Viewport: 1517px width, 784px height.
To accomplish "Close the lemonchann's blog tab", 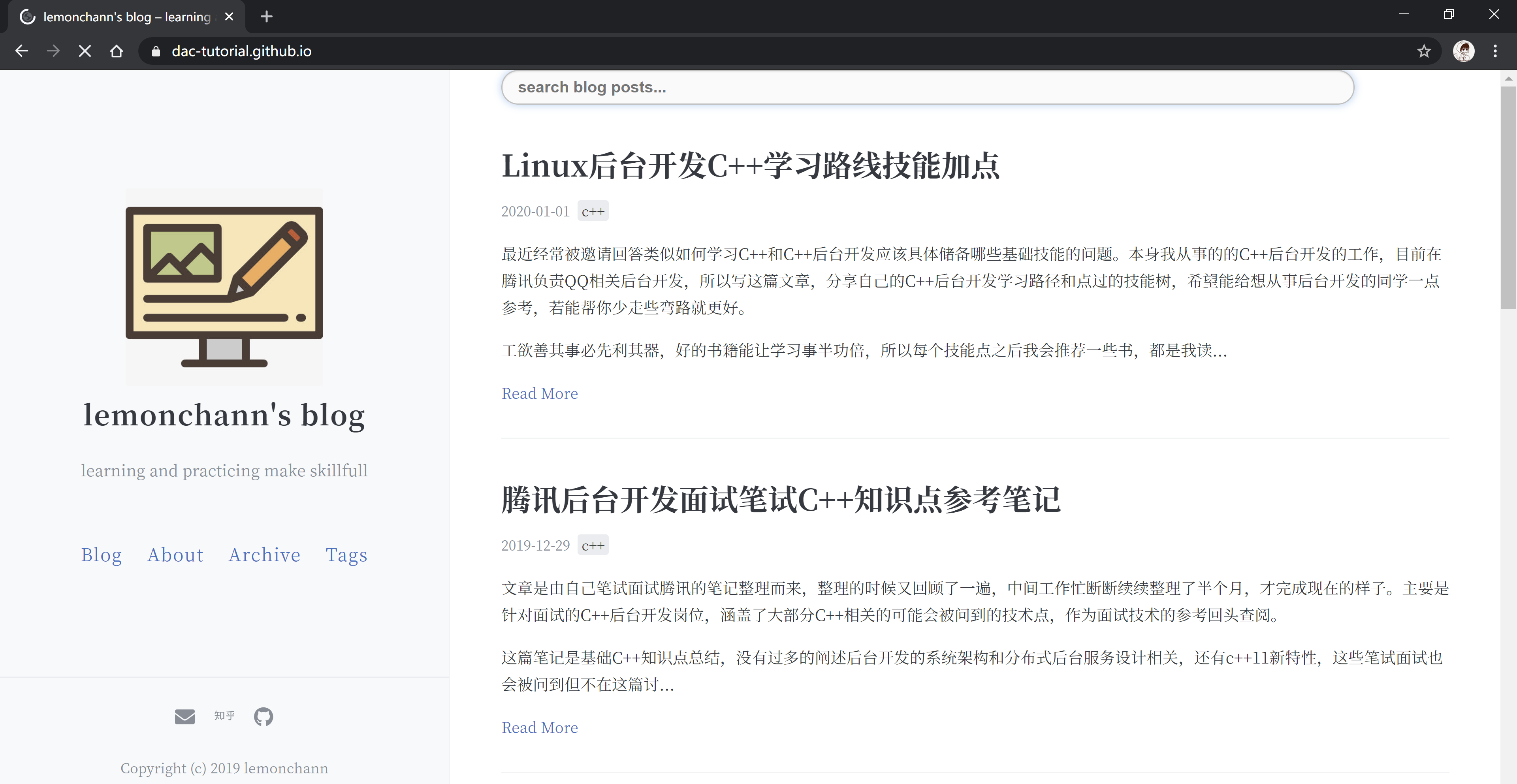I will (x=229, y=17).
